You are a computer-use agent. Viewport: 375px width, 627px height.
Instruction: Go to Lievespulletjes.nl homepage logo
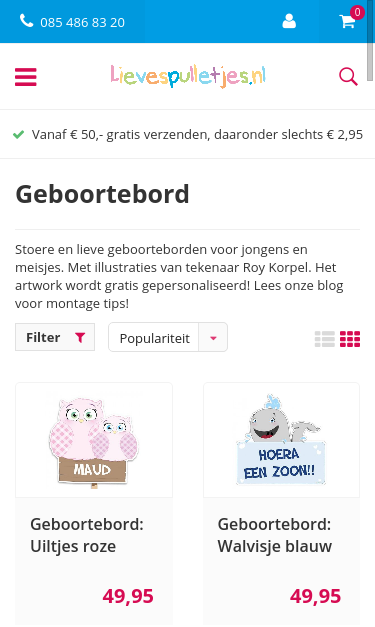click(188, 76)
